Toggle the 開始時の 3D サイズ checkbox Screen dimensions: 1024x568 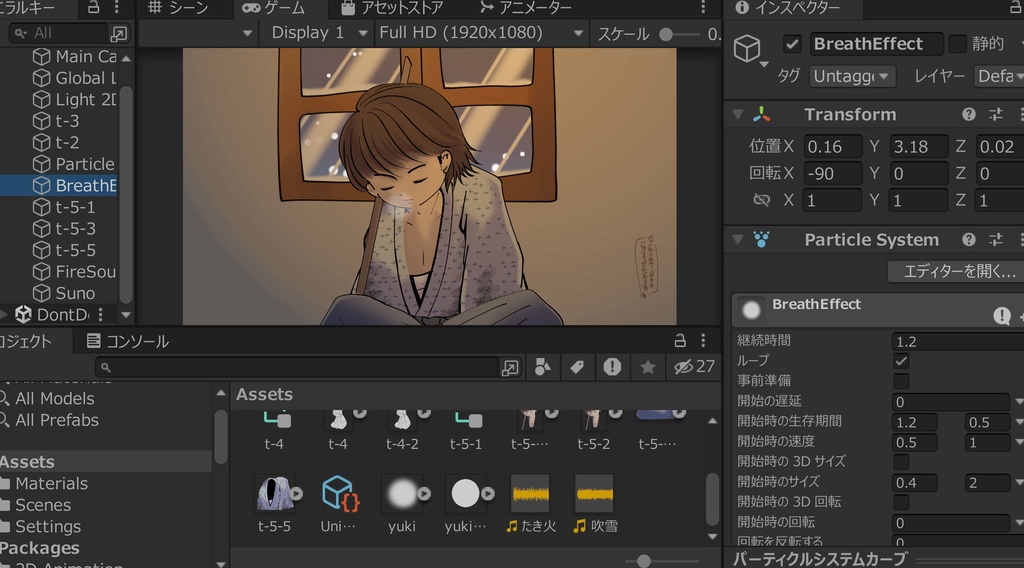pos(901,462)
